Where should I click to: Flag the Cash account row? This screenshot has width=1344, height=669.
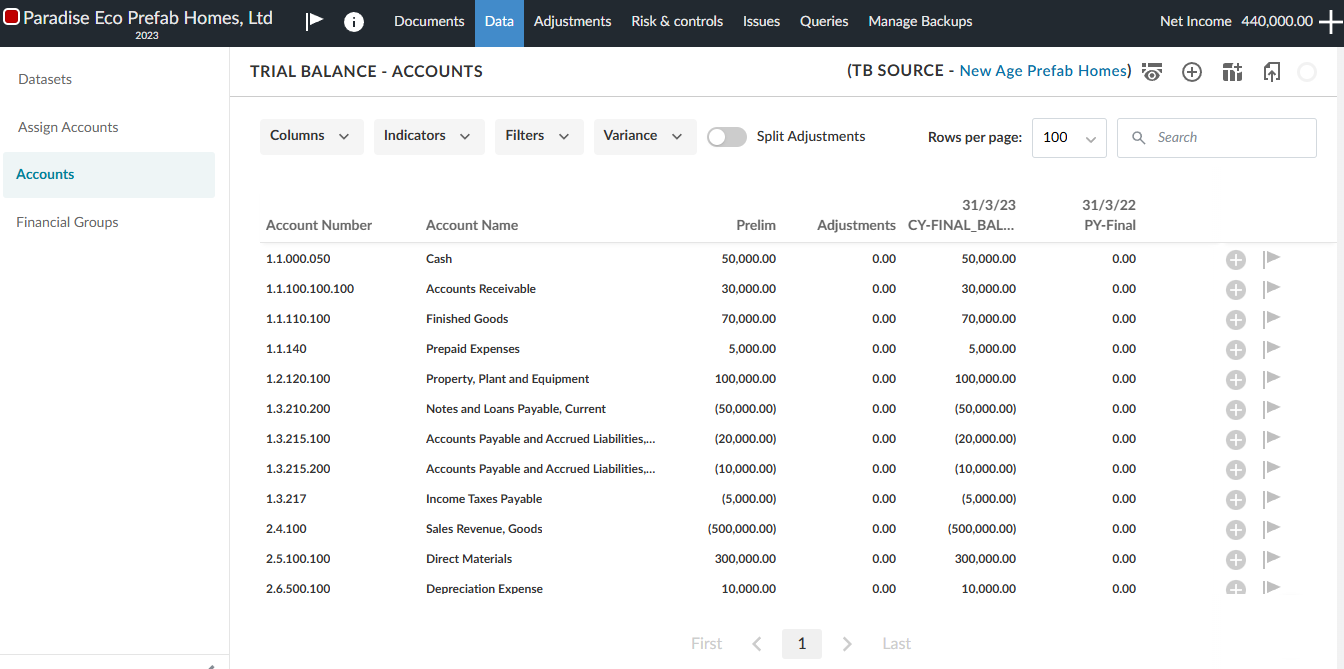click(1271, 258)
